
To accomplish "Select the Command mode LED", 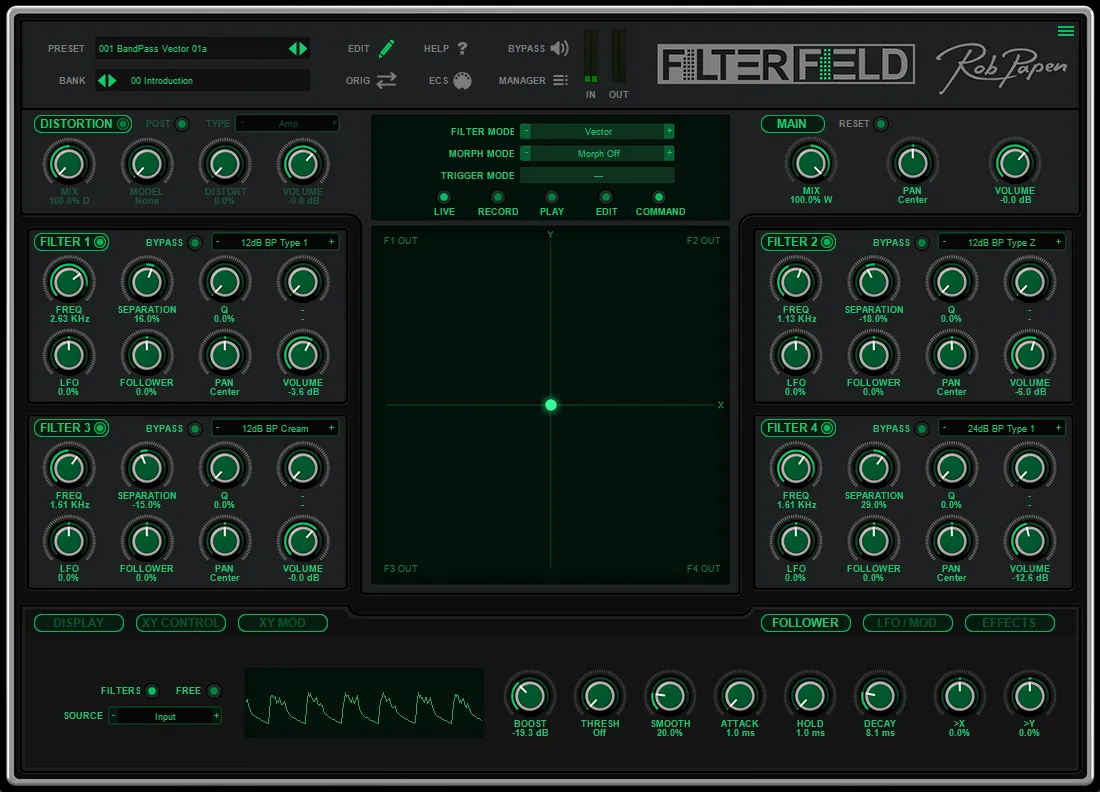I will pyautogui.click(x=658, y=197).
